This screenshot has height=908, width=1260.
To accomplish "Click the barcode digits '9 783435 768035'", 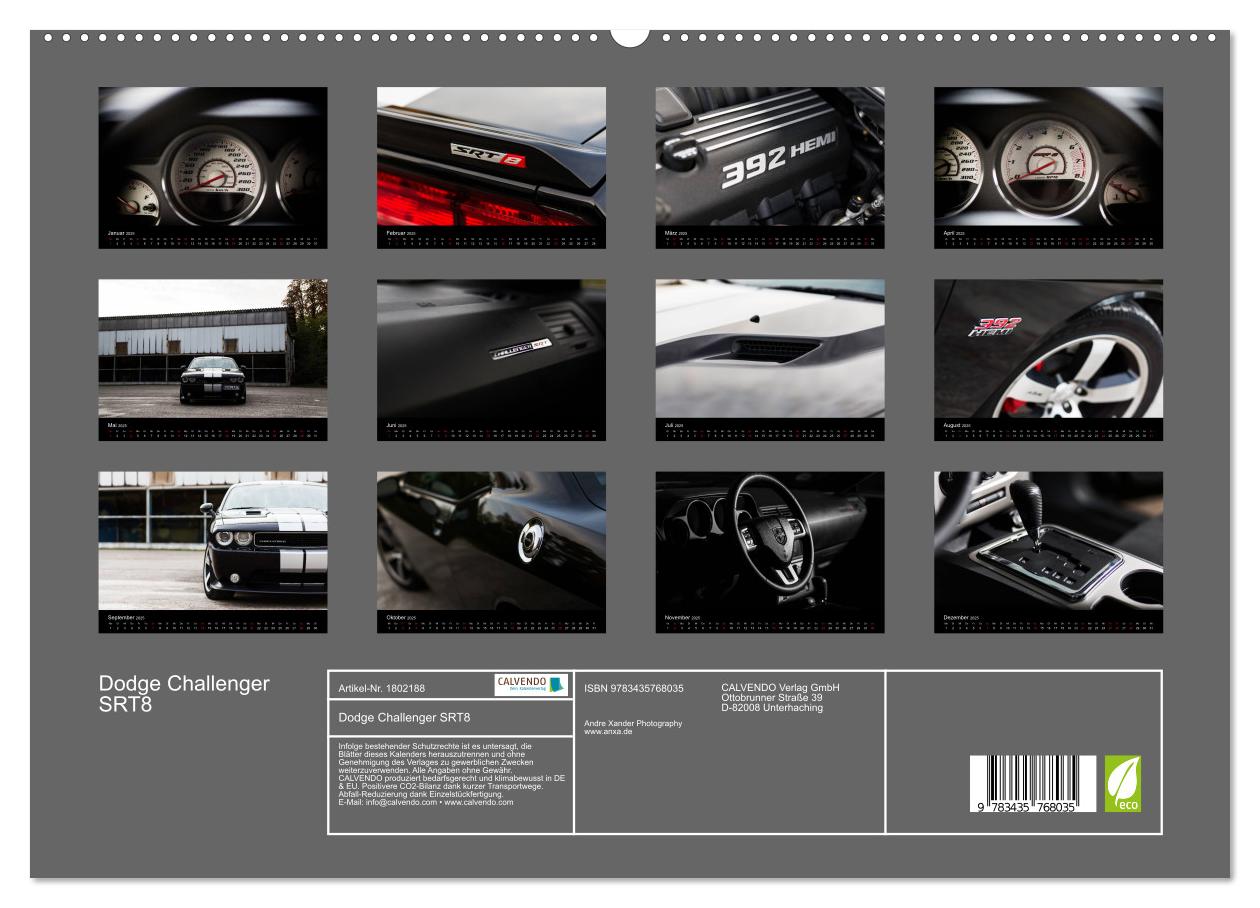I will click(1027, 806).
